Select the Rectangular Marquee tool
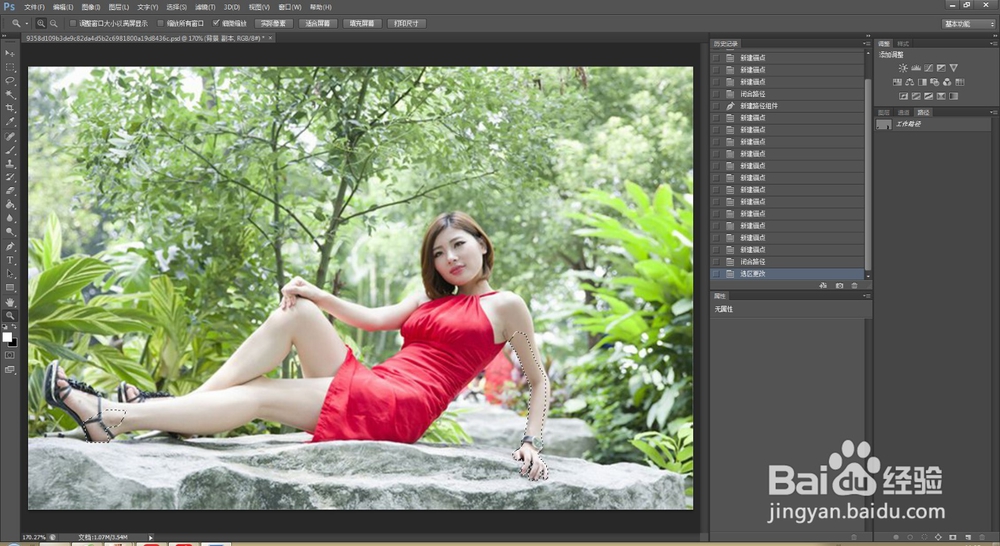The height and width of the screenshot is (546, 1000). [10, 67]
